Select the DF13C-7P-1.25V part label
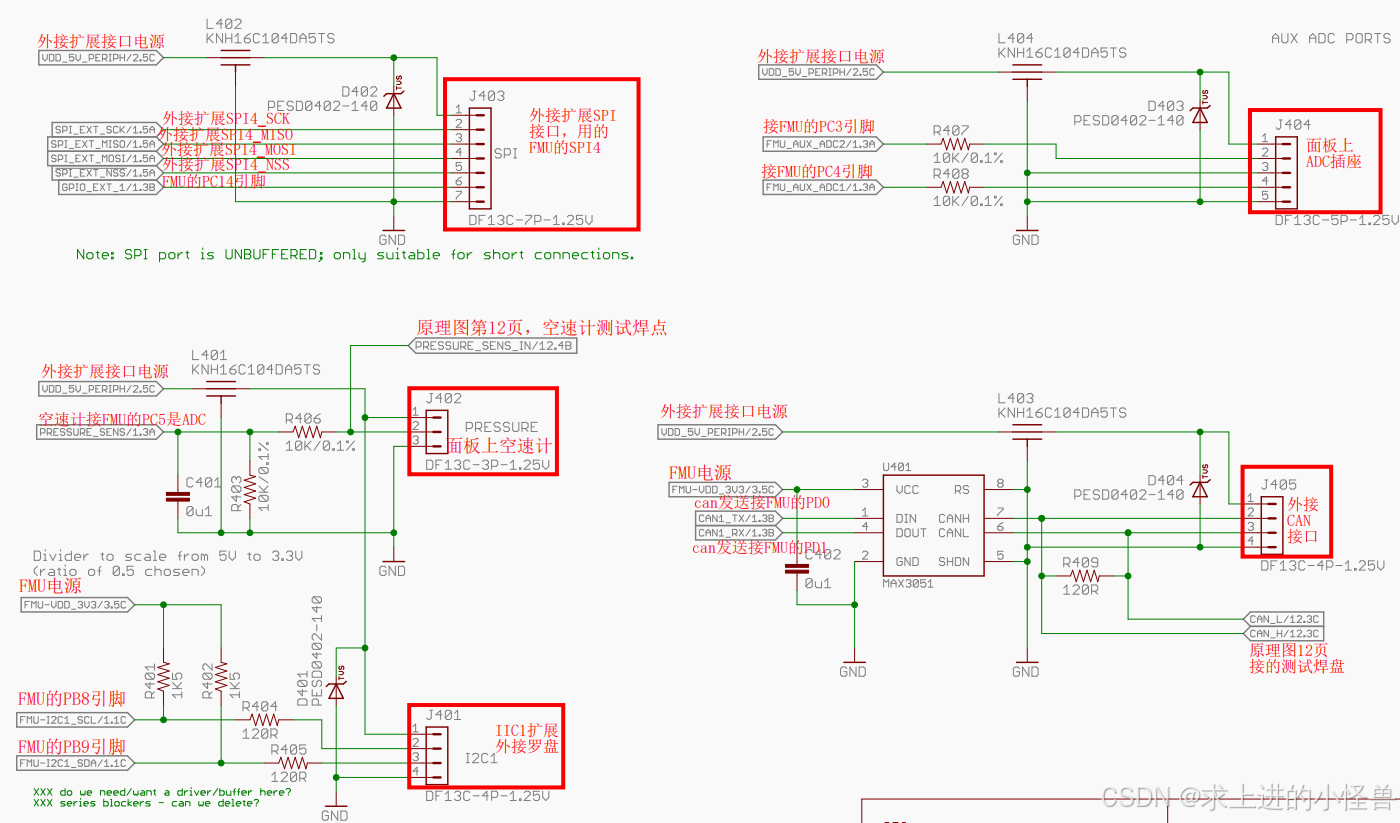 [530, 219]
